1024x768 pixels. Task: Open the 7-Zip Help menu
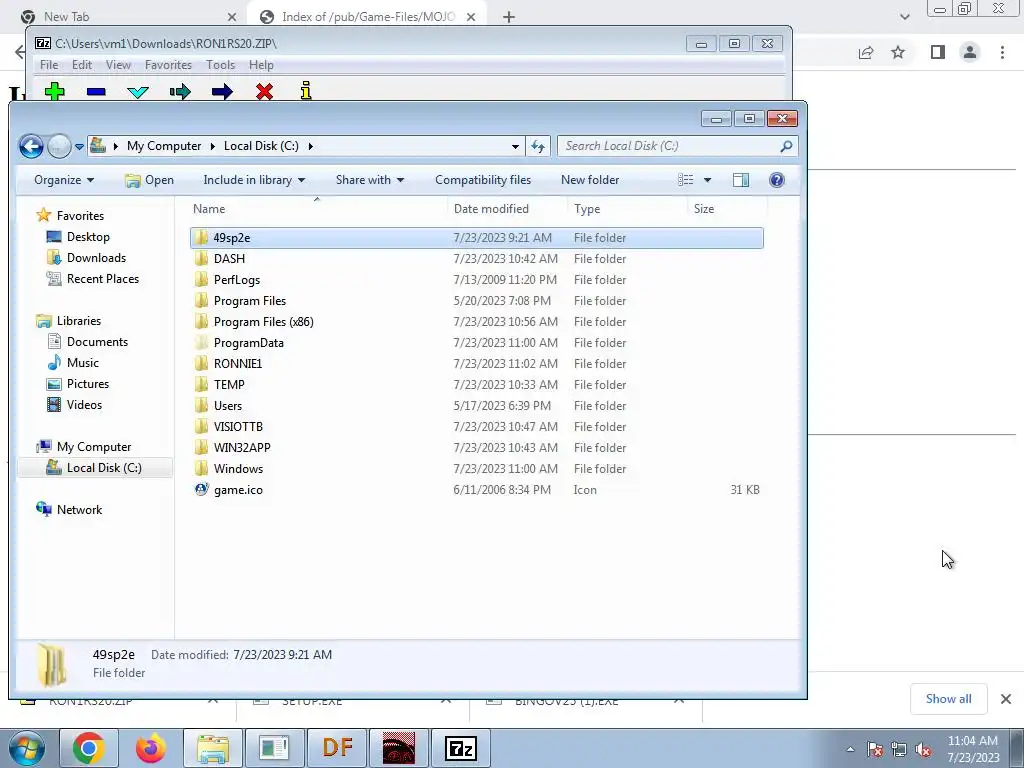tap(261, 65)
